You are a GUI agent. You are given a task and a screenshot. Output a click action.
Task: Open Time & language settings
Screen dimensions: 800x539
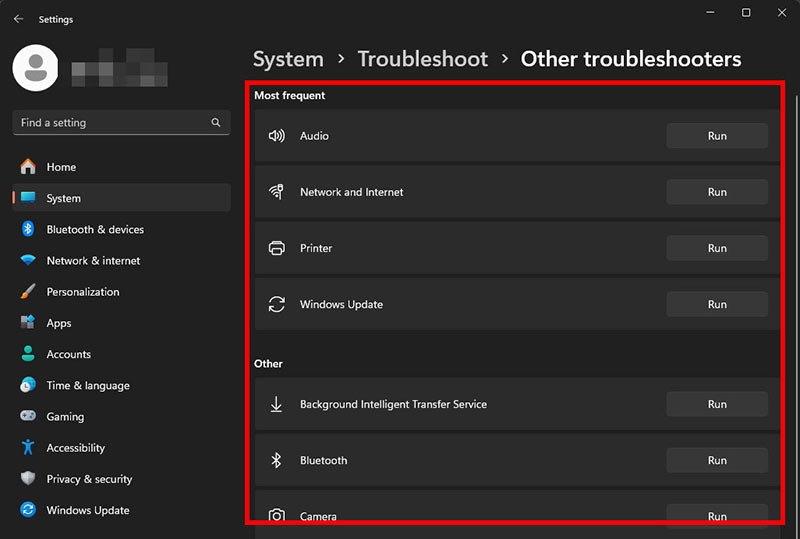[121, 385]
